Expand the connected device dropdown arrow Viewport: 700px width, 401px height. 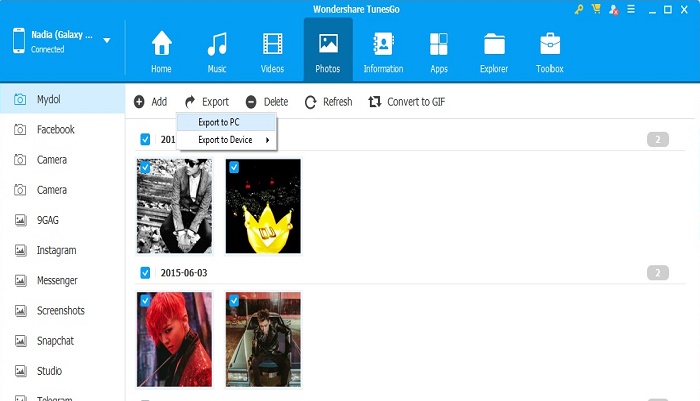tap(106, 41)
